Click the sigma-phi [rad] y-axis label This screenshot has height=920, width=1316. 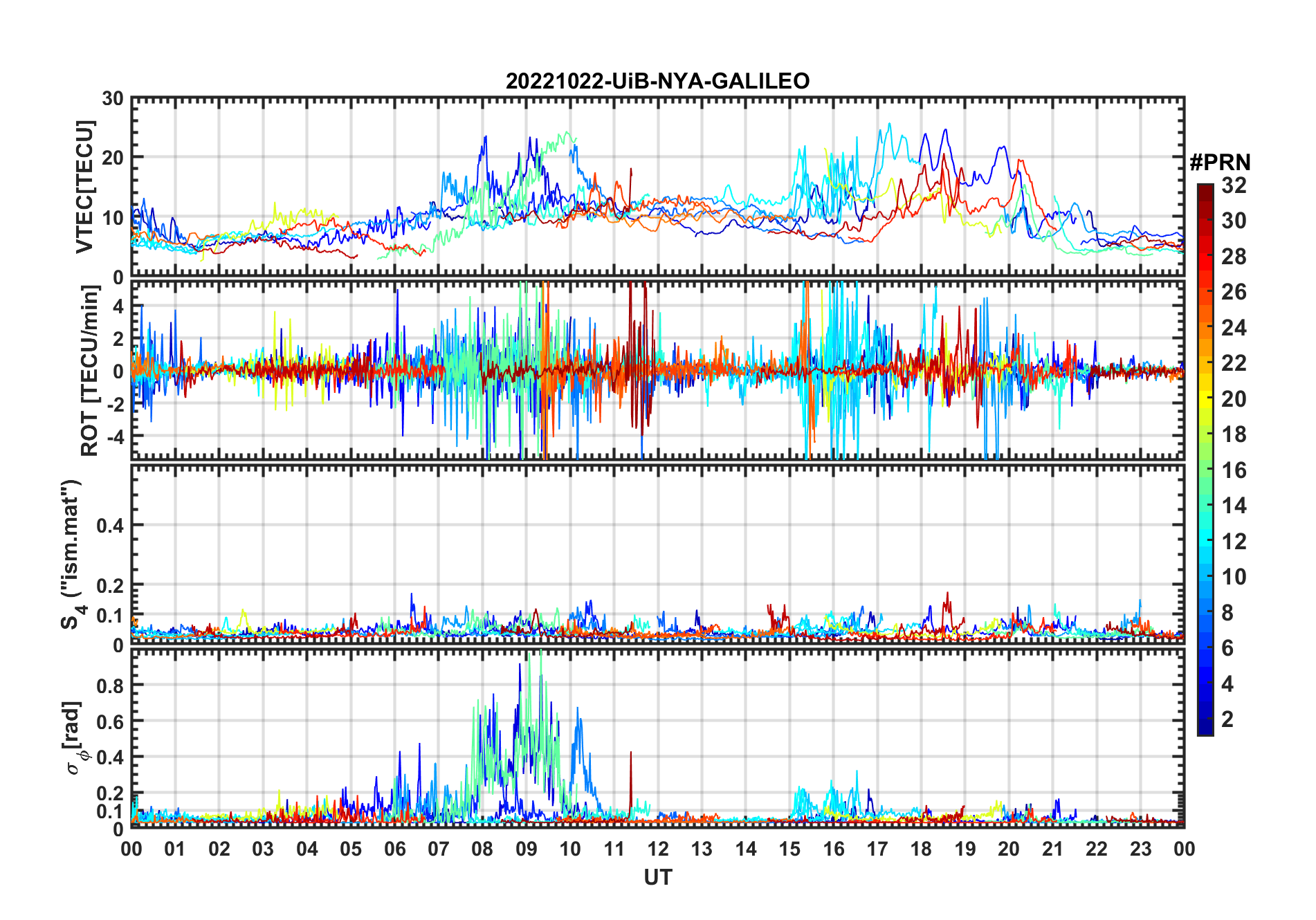[x=75, y=737]
